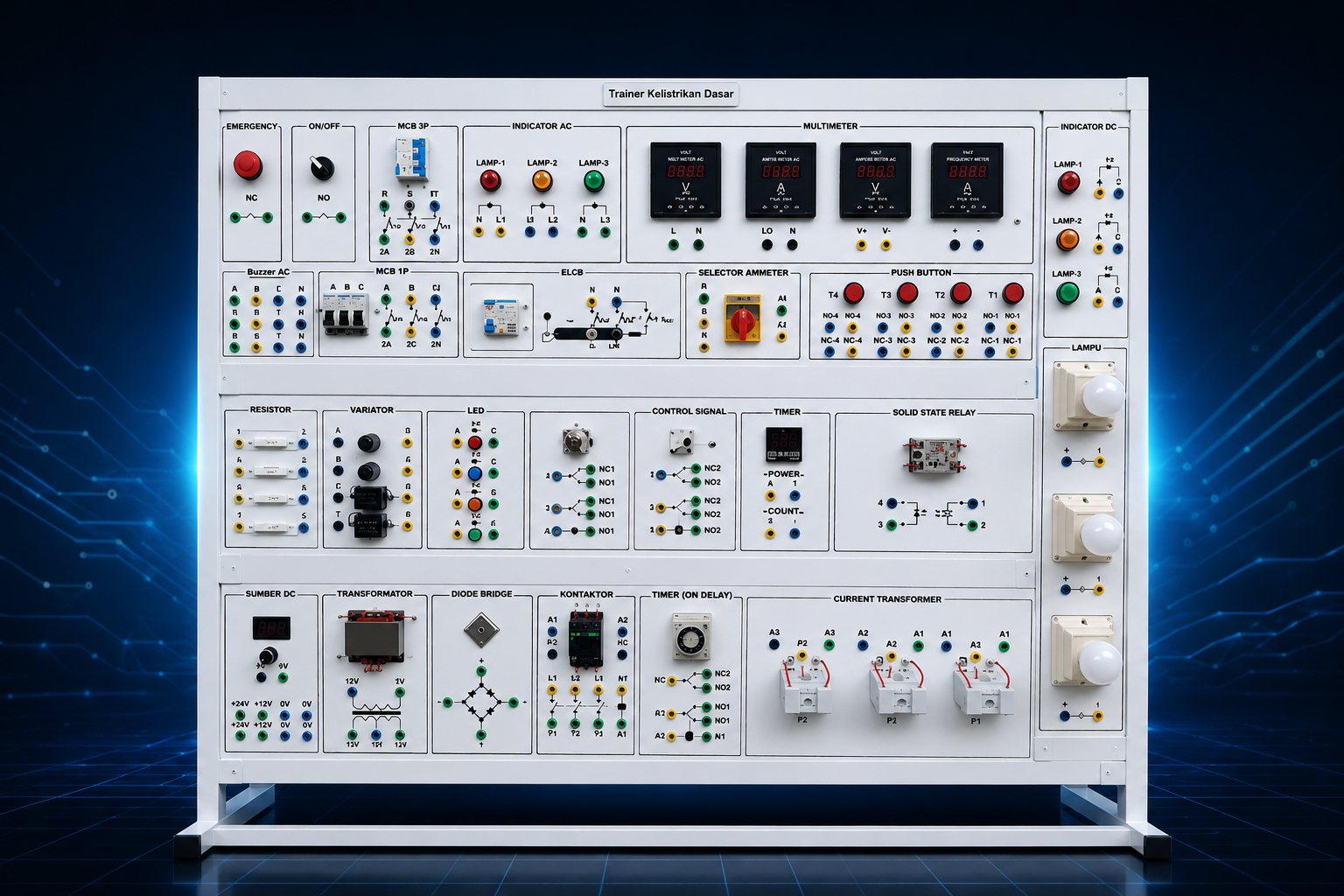The image size is (1344, 896).
Task: Click the PUSH BUTTON section label
Action: point(921,272)
